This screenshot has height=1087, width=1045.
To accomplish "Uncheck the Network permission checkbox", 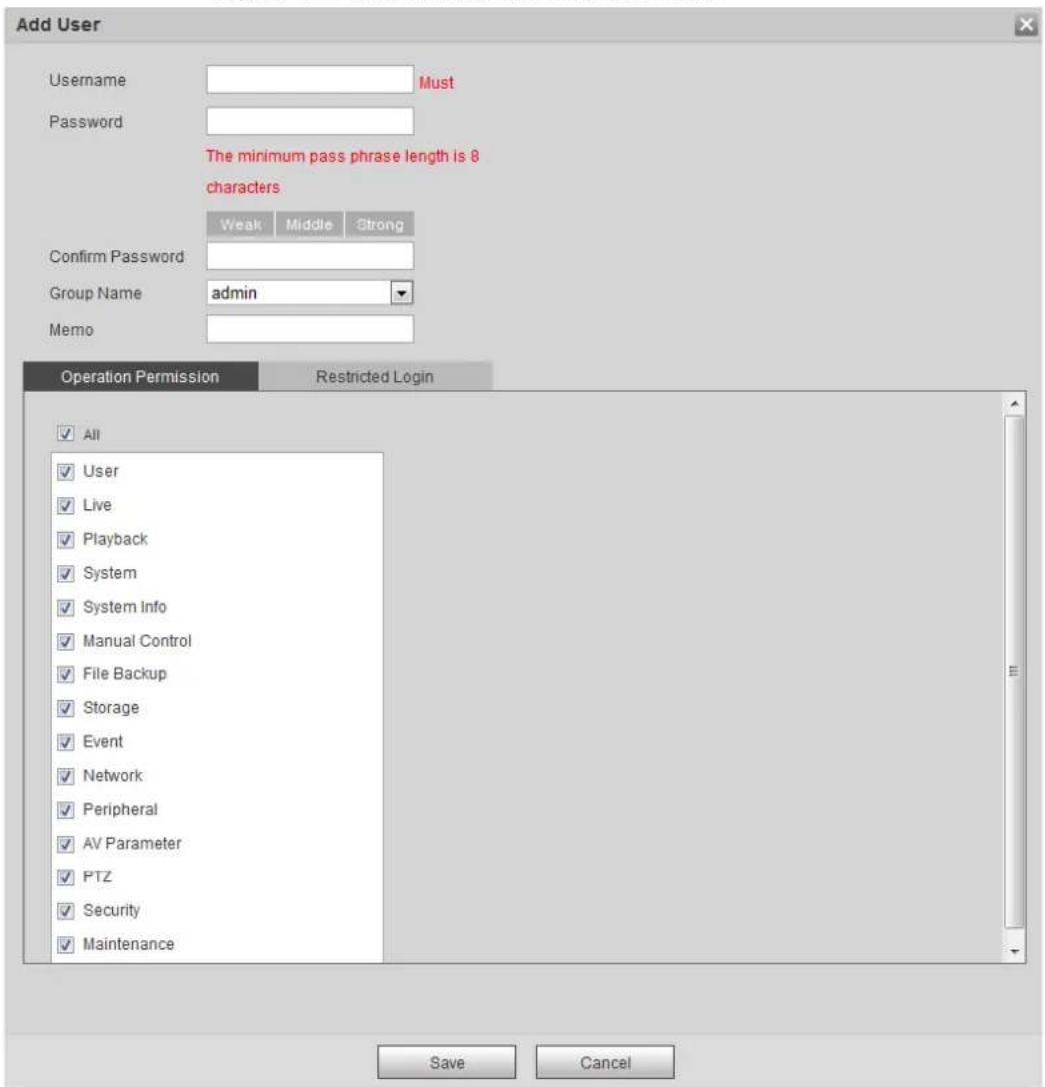I will click(x=65, y=776).
